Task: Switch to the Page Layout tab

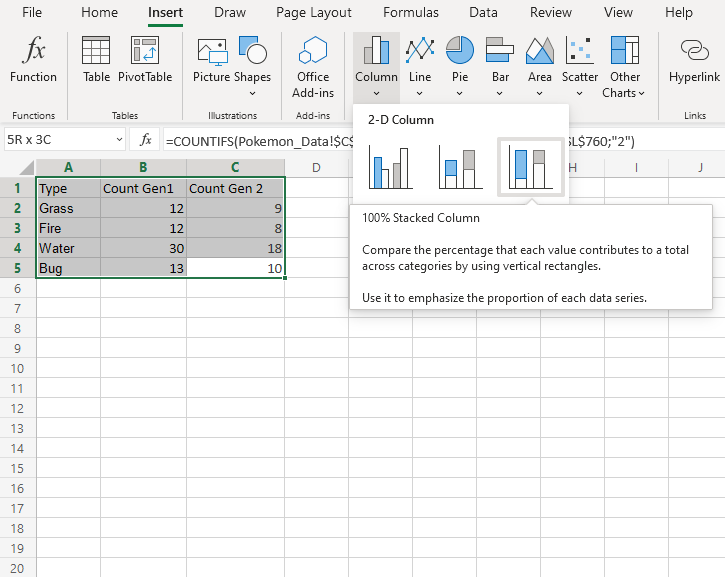Action: coord(314,13)
